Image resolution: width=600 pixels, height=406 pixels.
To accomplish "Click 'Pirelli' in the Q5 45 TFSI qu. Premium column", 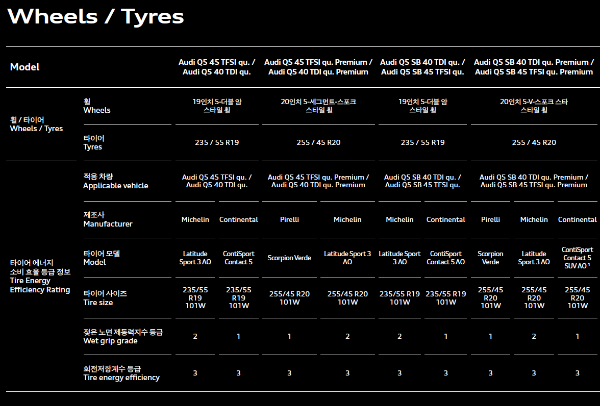I will 289,220.
